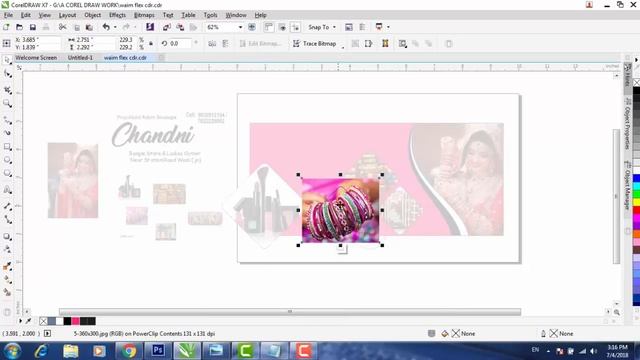Expand the Trace Bitmap dropdown arrow

click(343, 48)
